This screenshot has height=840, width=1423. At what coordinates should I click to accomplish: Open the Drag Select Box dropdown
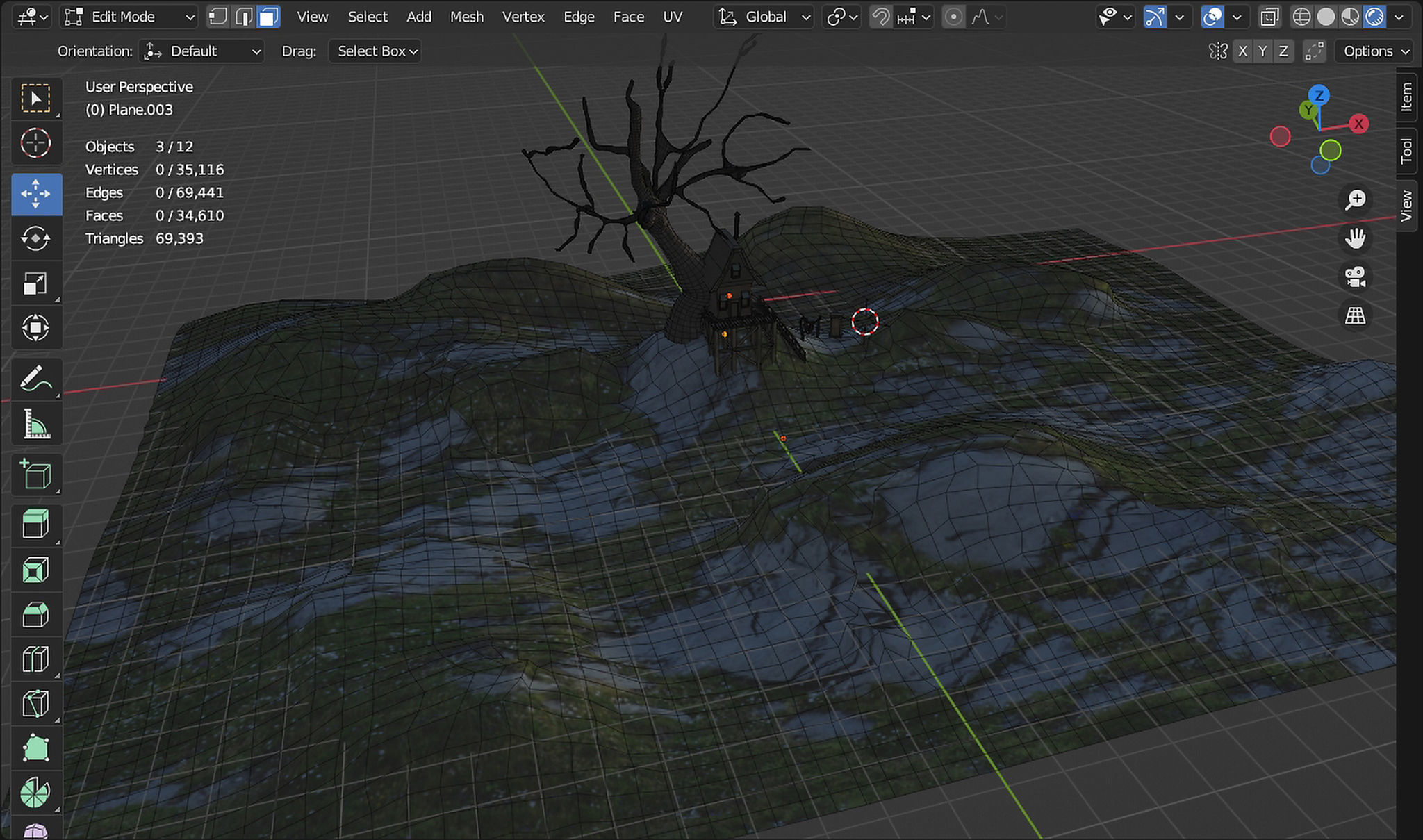tap(375, 51)
